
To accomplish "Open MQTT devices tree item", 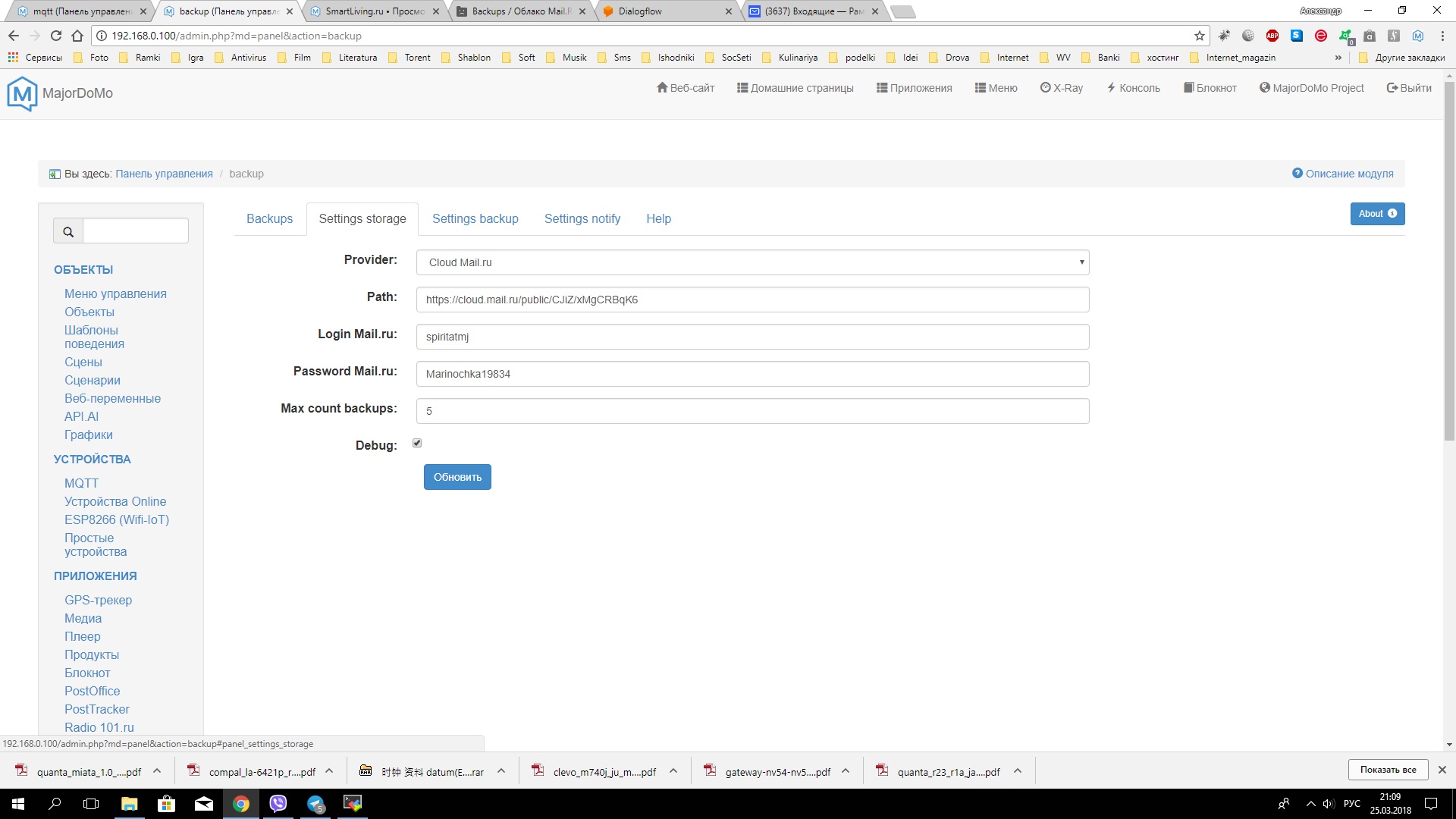I will click(80, 483).
